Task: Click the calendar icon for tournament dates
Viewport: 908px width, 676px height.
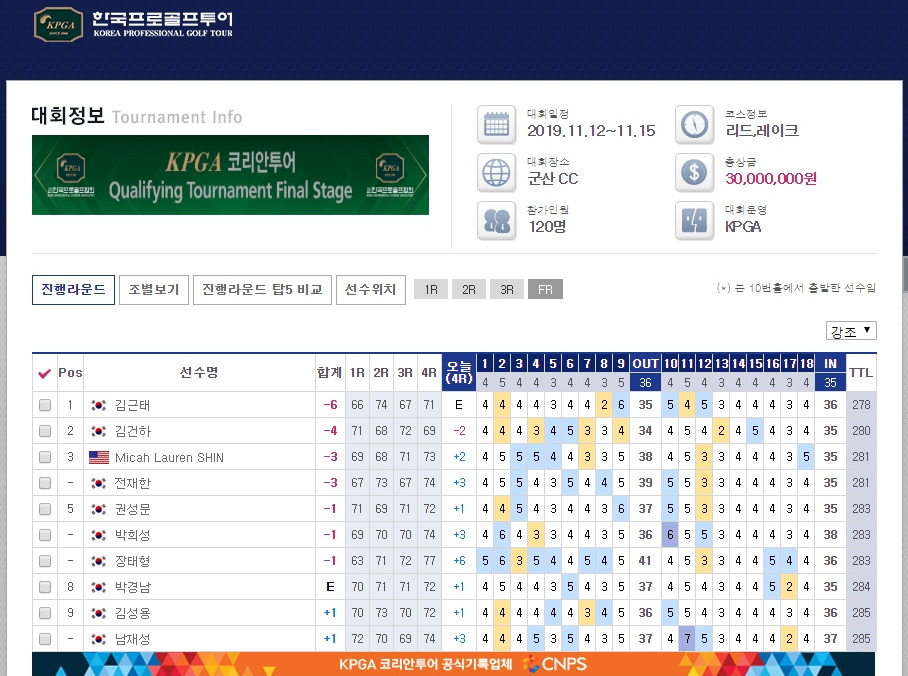Action: pyautogui.click(x=496, y=125)
